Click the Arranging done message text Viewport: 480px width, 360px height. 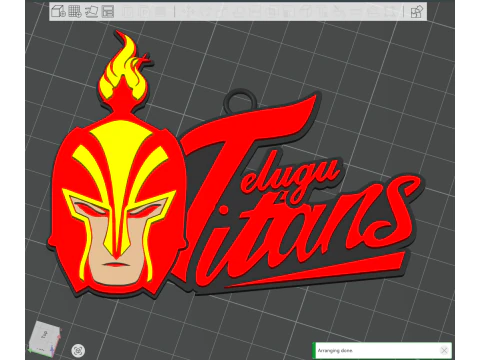(335, 351)
